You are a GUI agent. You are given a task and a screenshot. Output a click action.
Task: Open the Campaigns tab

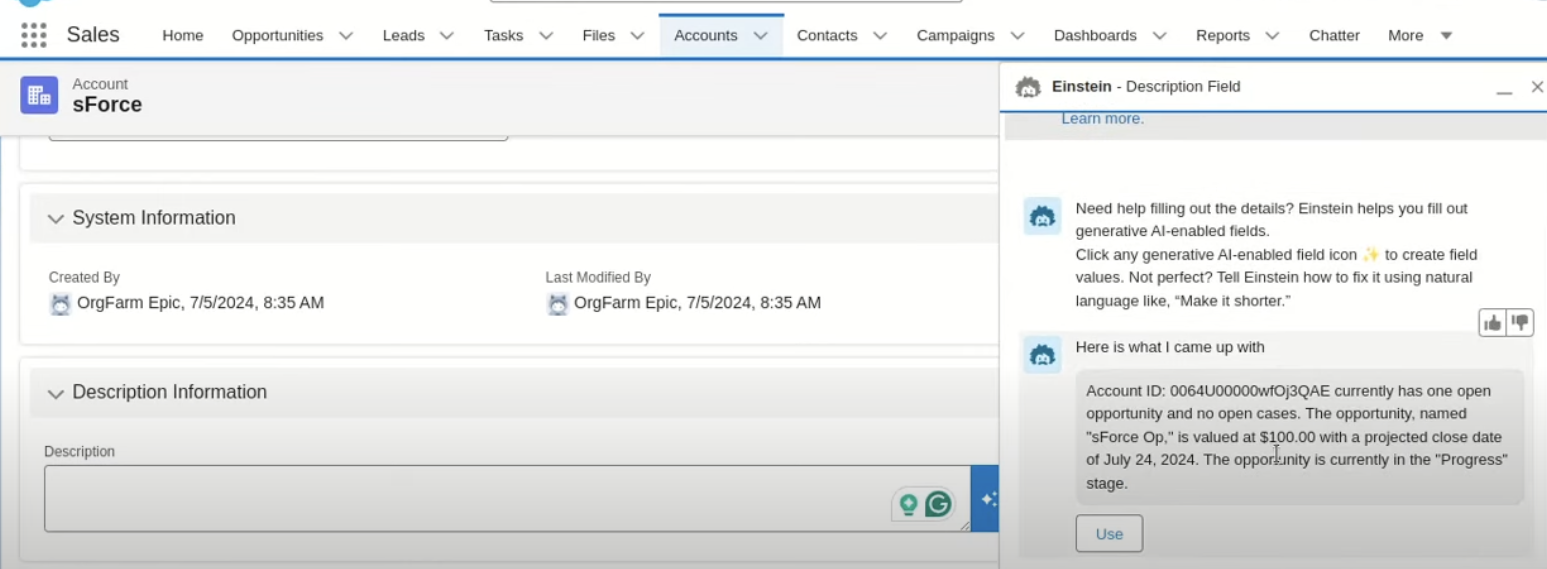pyautogui.click(x=956, y=35)
